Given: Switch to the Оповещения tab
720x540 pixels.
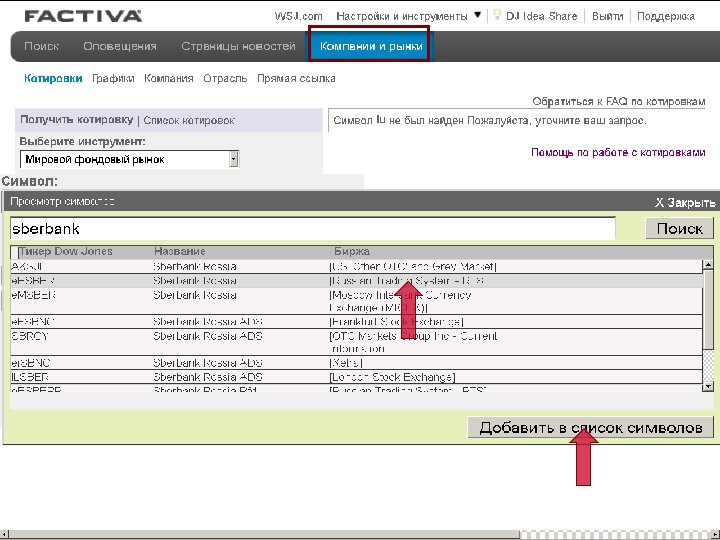Looking at the screenshot, I should (120, 46).
